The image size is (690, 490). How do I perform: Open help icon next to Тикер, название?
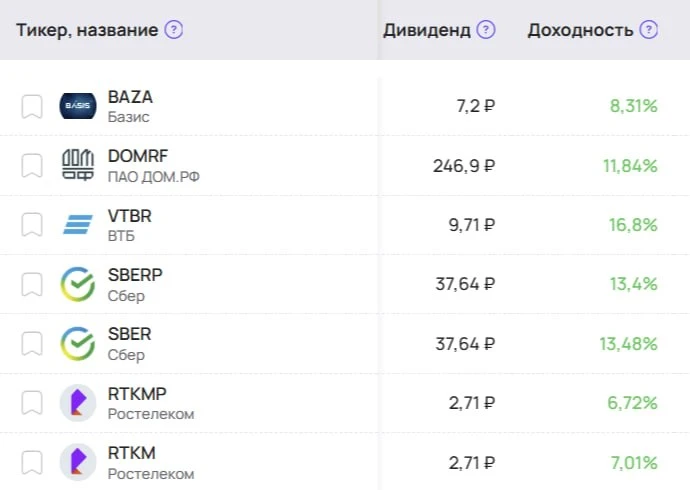coord(174,30)
